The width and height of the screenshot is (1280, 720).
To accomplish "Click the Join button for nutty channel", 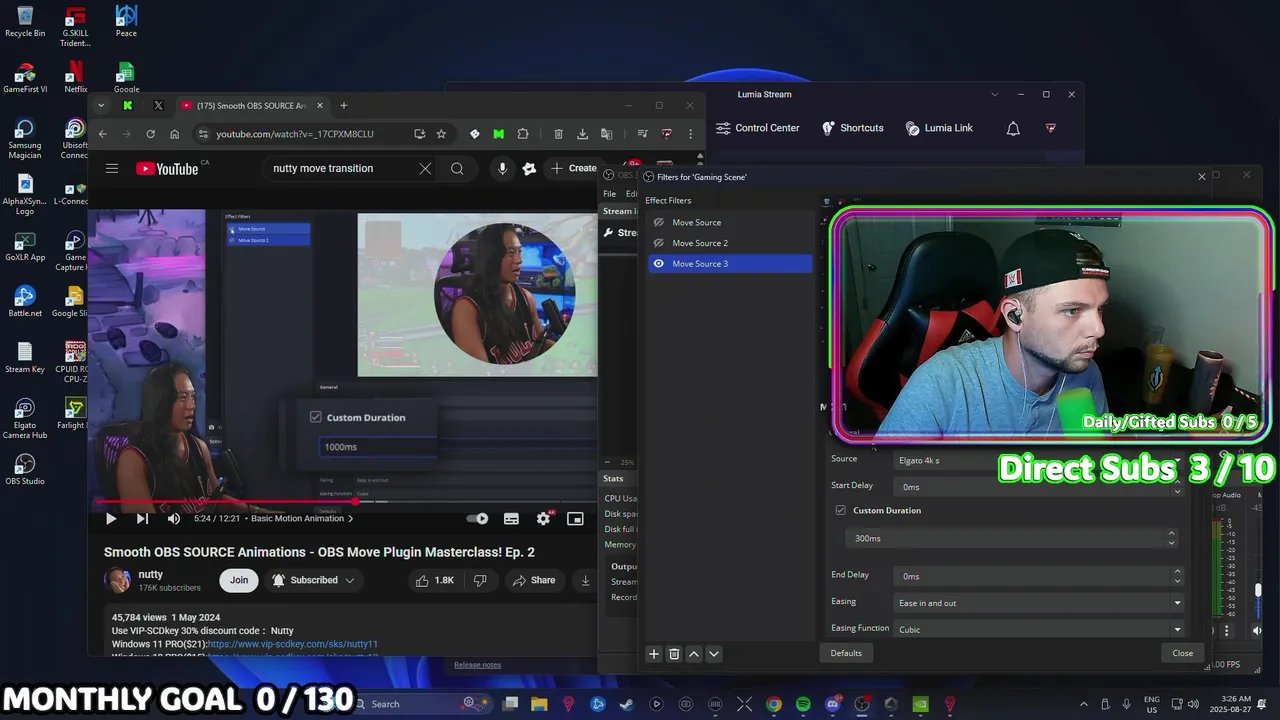I will click(239, 580).
